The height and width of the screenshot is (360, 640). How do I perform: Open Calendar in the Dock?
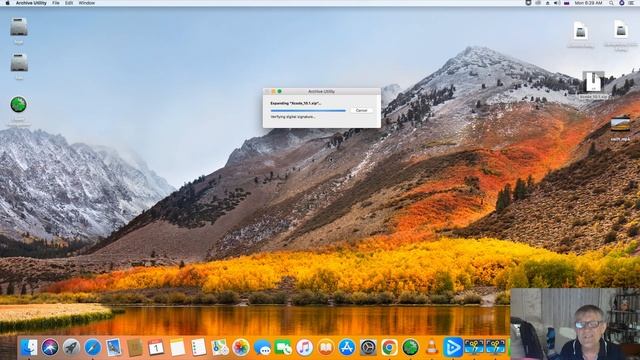coord(156,347)
